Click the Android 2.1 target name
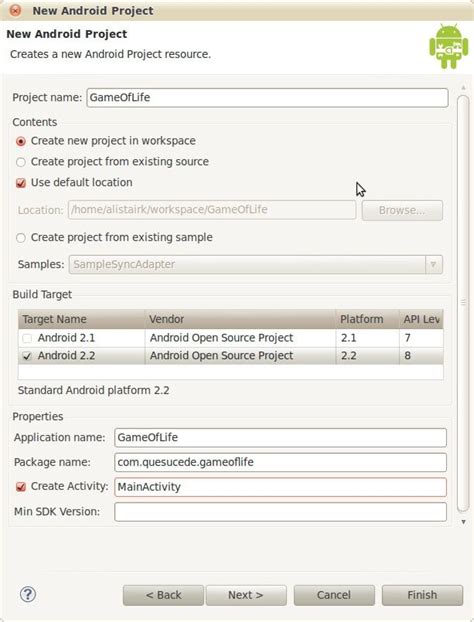Image resolution: width=474 pixels, height=622 pixels. click(x=66, y=338)
